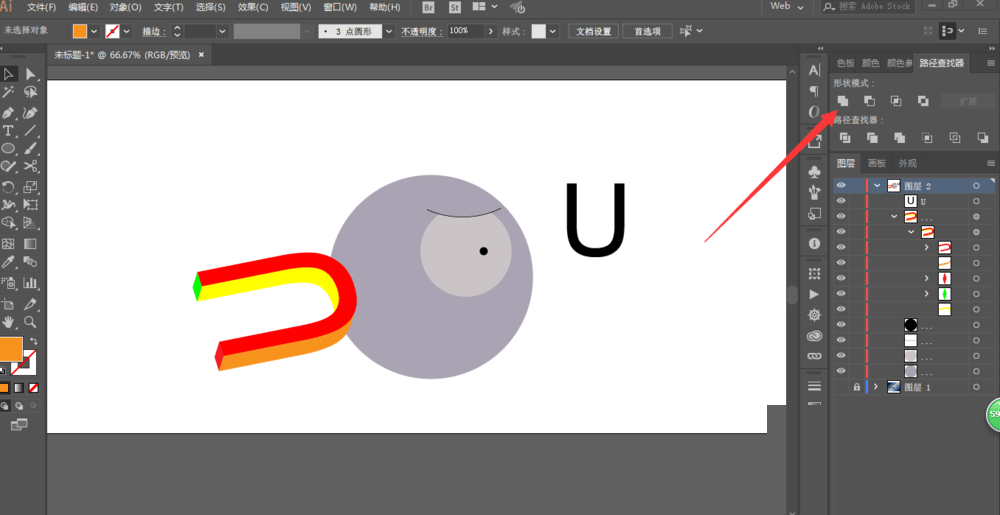Expand the green diamond sublayer group

point(927,293)
